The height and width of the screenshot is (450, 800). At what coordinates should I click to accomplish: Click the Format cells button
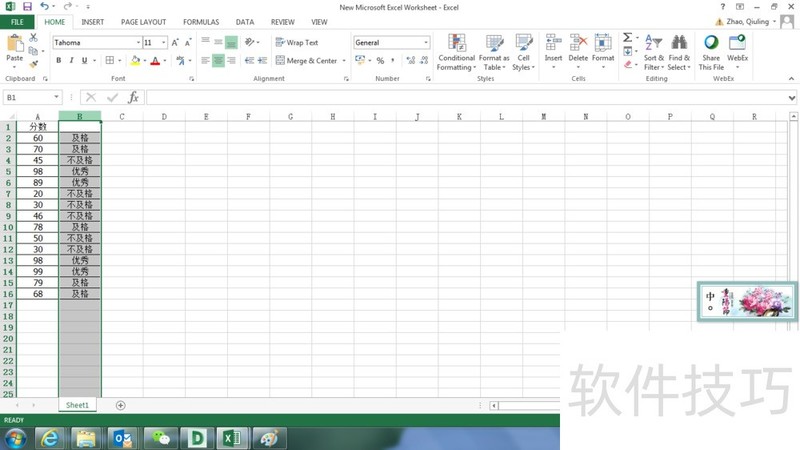[603, 52]
